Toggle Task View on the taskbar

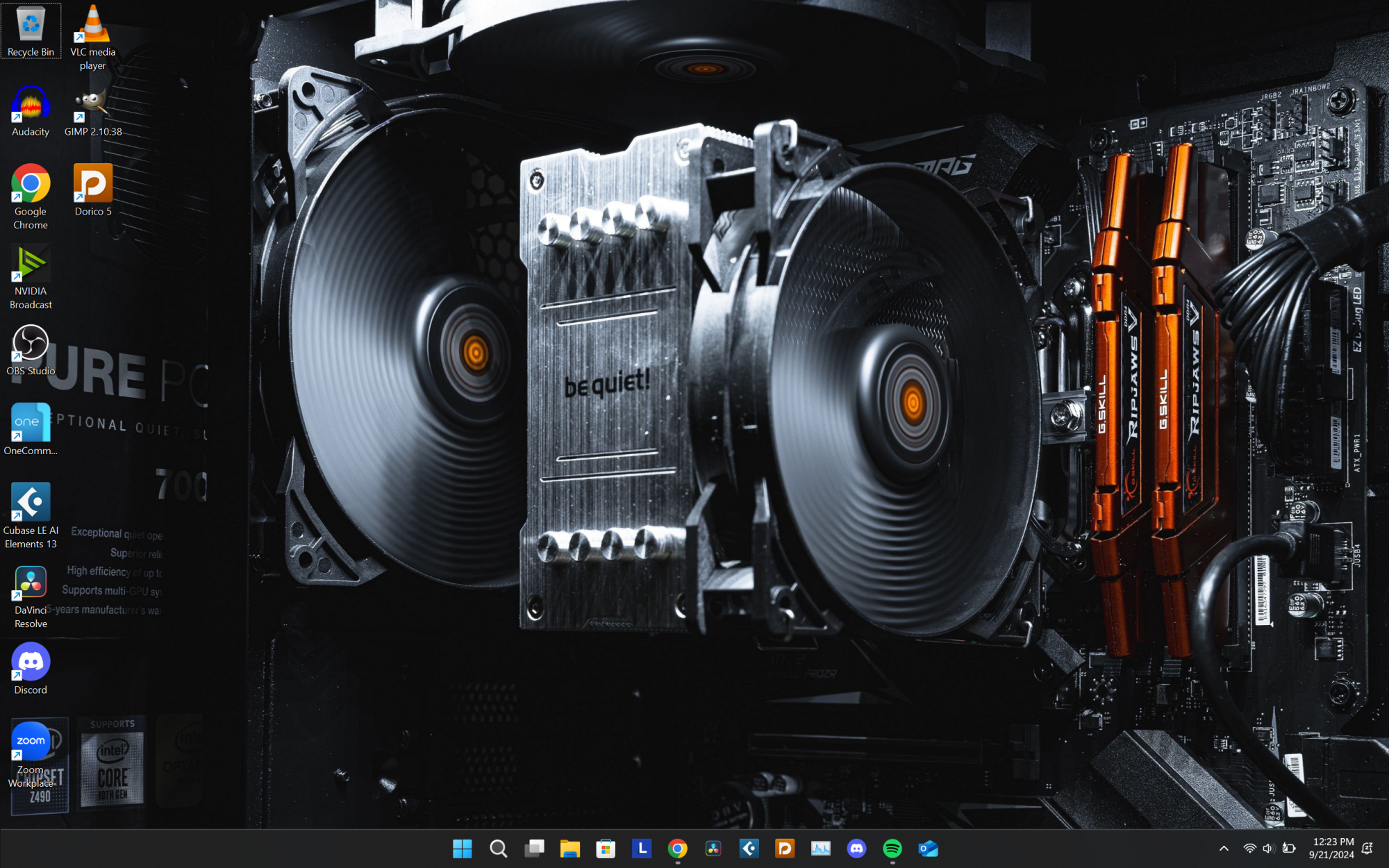pos(534,848)
